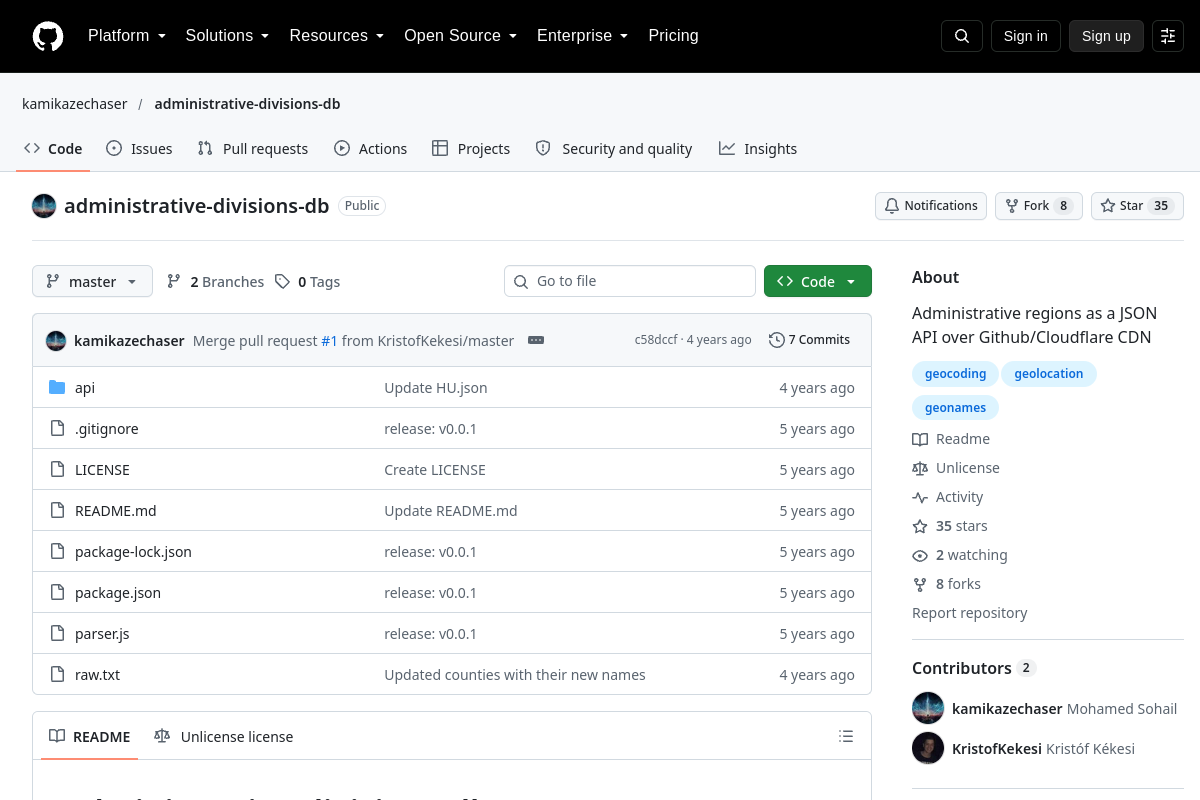Open the 2 watching link
The width and height of the screenshot is (1200, 800).
click(960, 555)
